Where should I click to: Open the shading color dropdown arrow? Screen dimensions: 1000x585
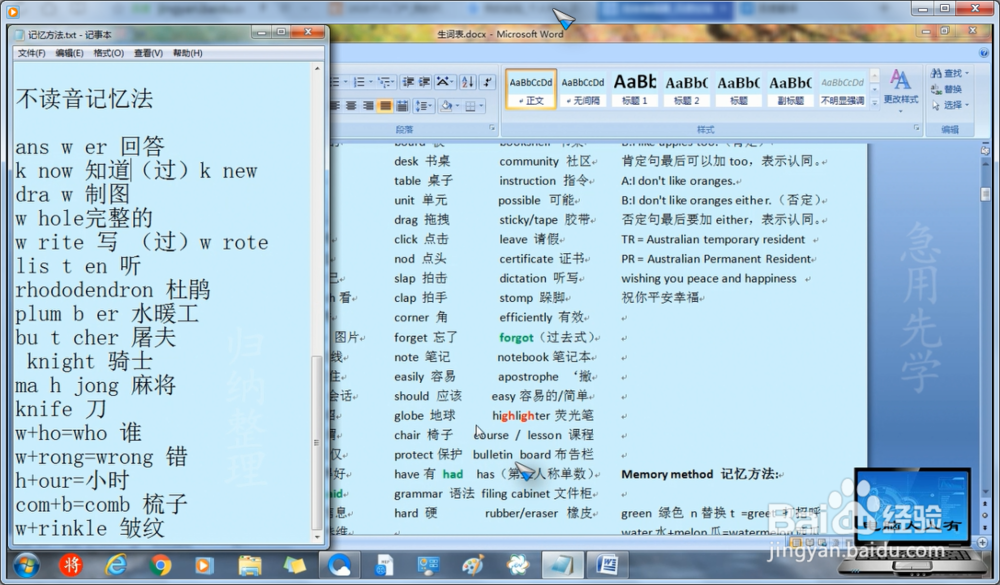[x=457, y=106]
